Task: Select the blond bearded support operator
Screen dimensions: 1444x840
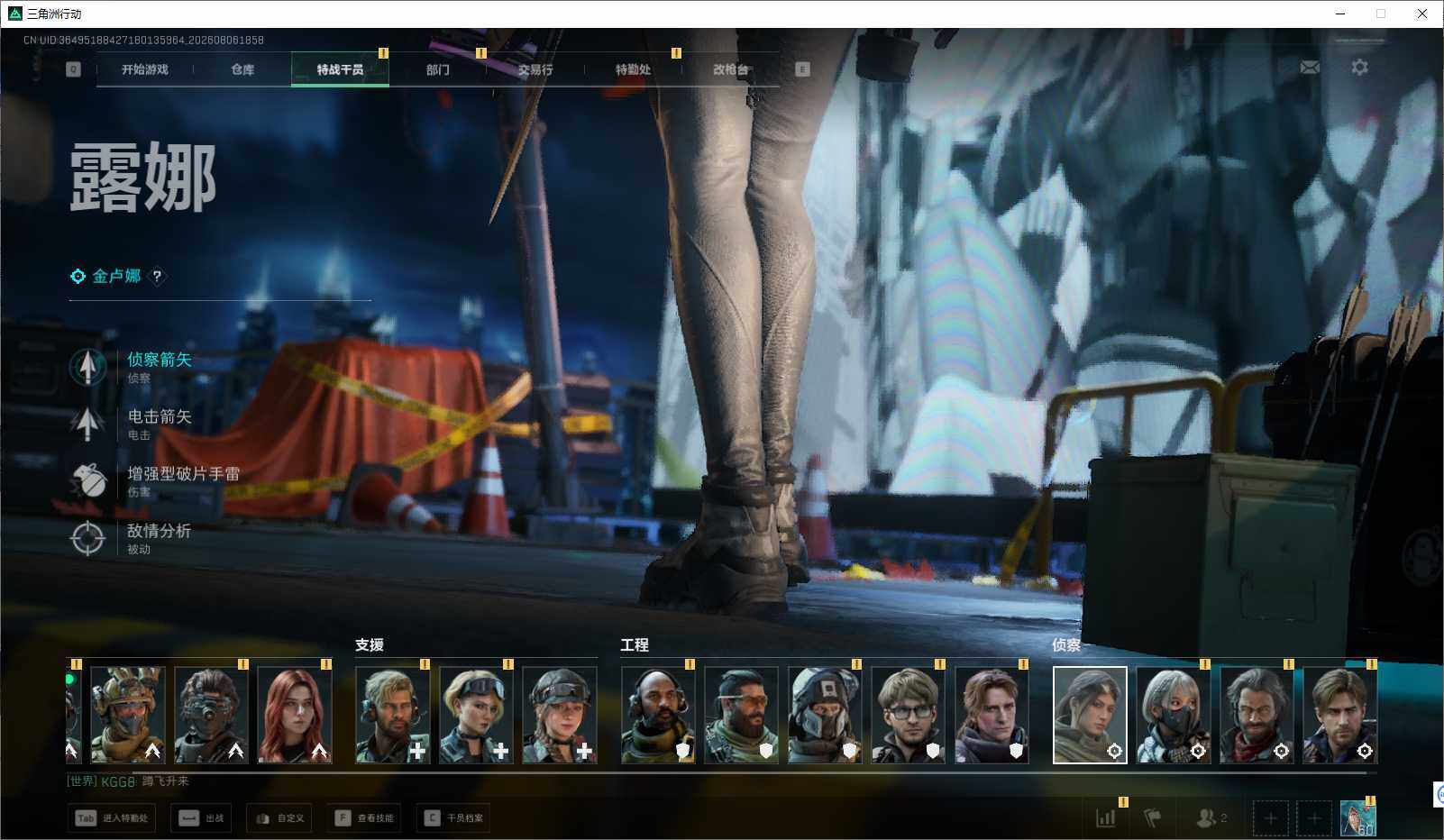Action: [393, 715]
